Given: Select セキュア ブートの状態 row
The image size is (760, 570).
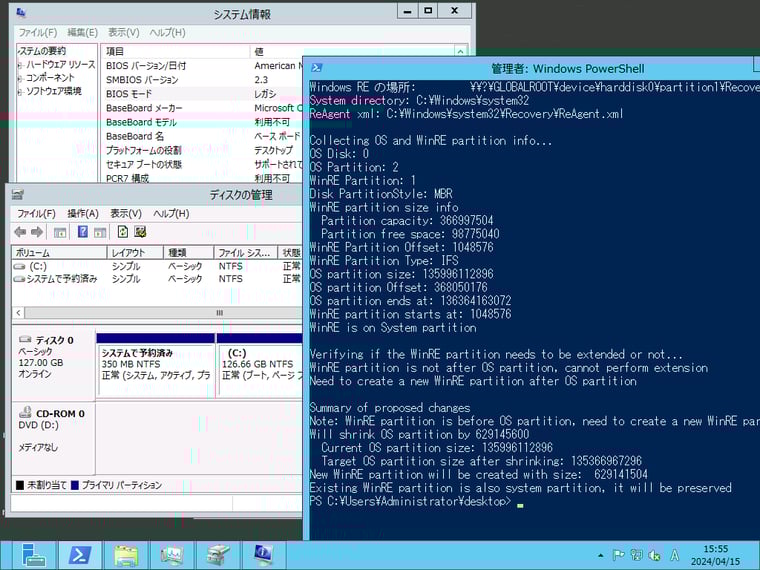Looking at the screenshot, I should point(202,164).
